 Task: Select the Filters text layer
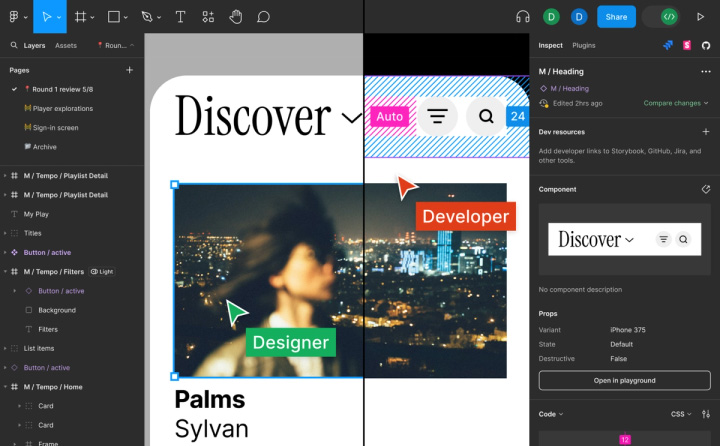[x=48, y=329]
